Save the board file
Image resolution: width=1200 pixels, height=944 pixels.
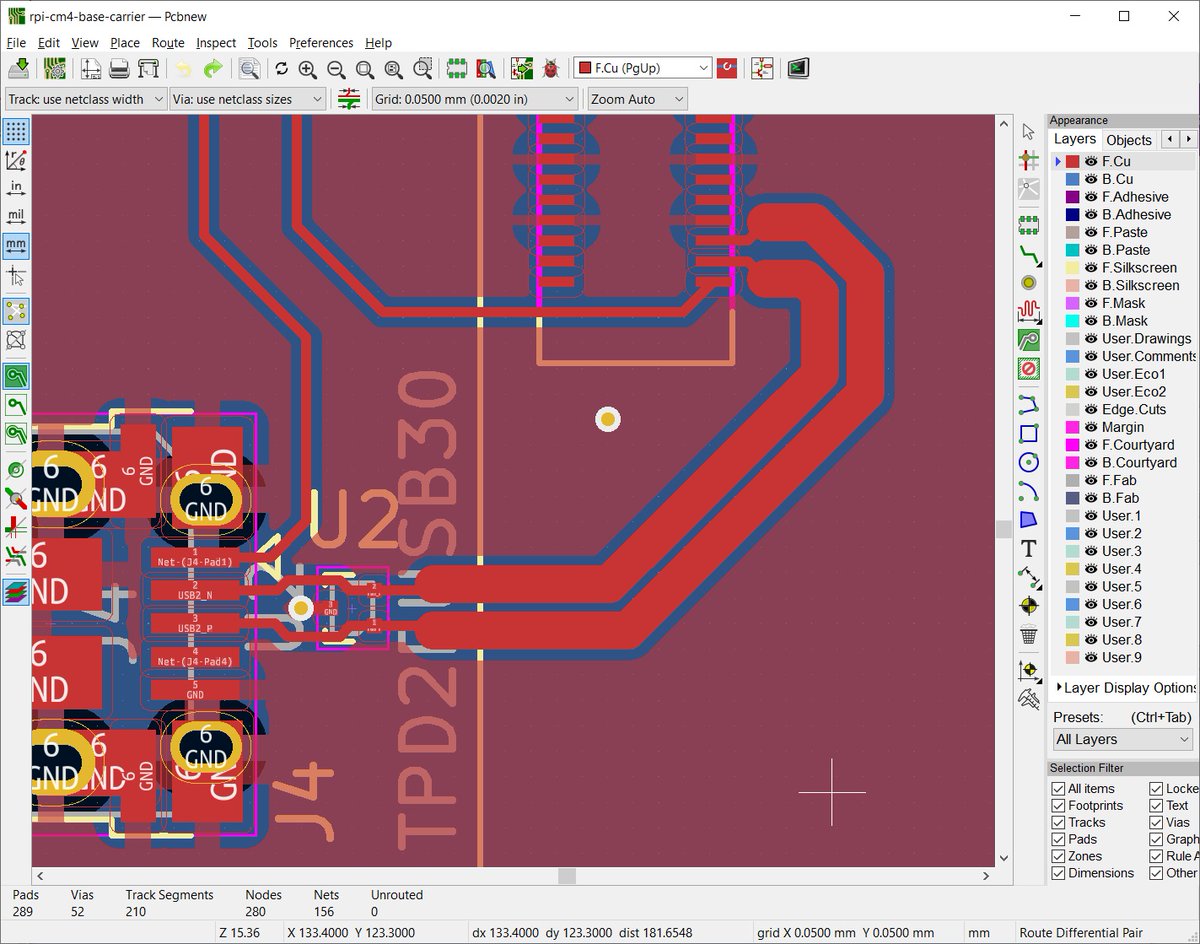20,69
